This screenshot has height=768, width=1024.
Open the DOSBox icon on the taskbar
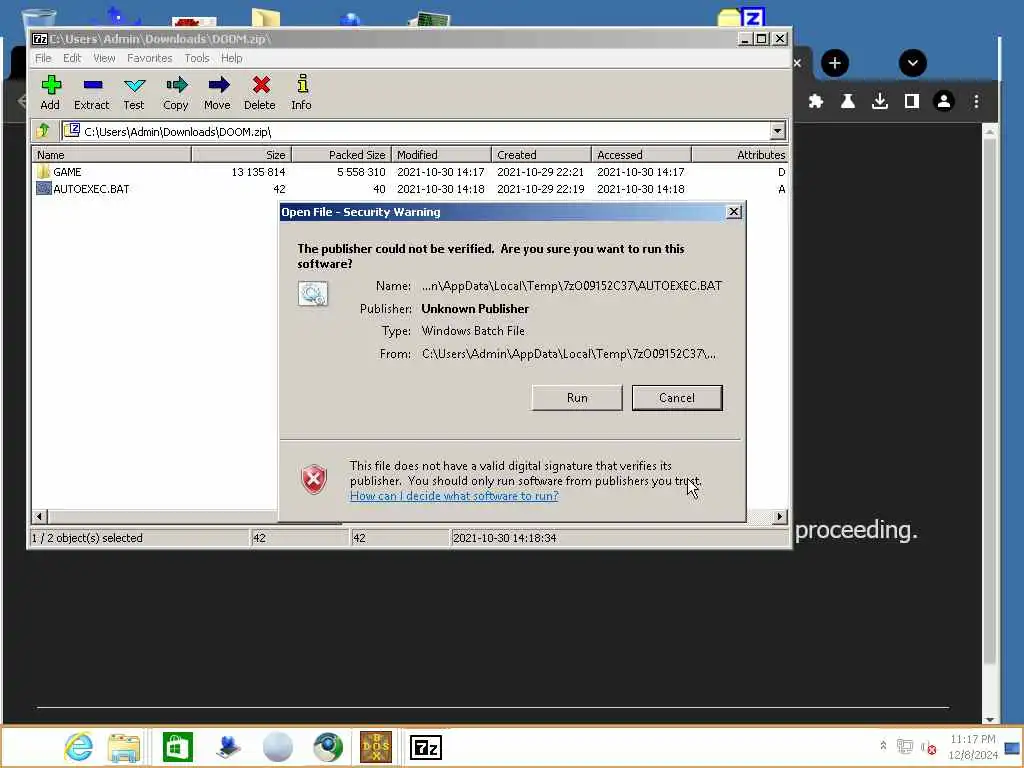(376, 747)
